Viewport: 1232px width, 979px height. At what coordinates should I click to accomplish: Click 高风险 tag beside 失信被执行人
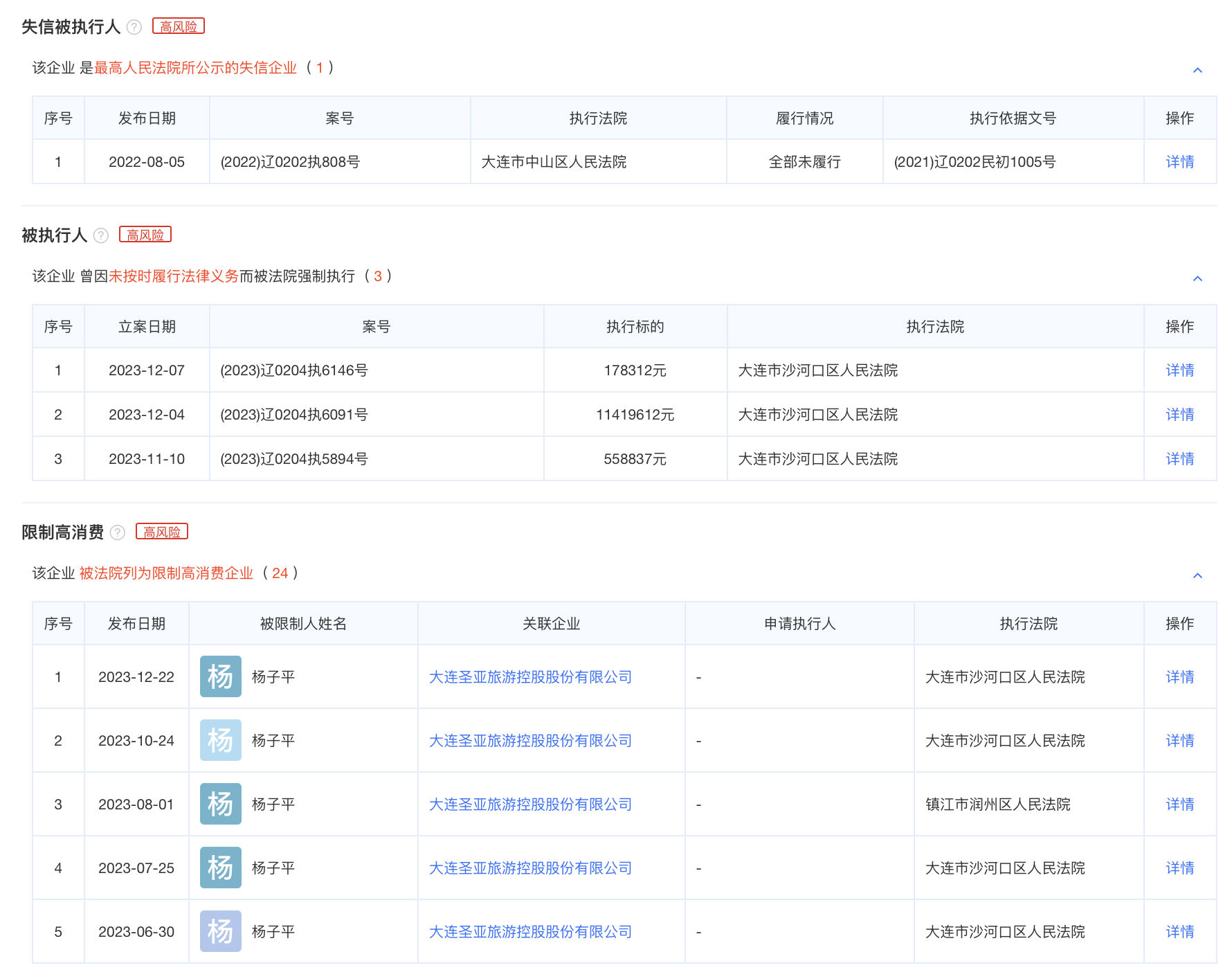point(179,26)
